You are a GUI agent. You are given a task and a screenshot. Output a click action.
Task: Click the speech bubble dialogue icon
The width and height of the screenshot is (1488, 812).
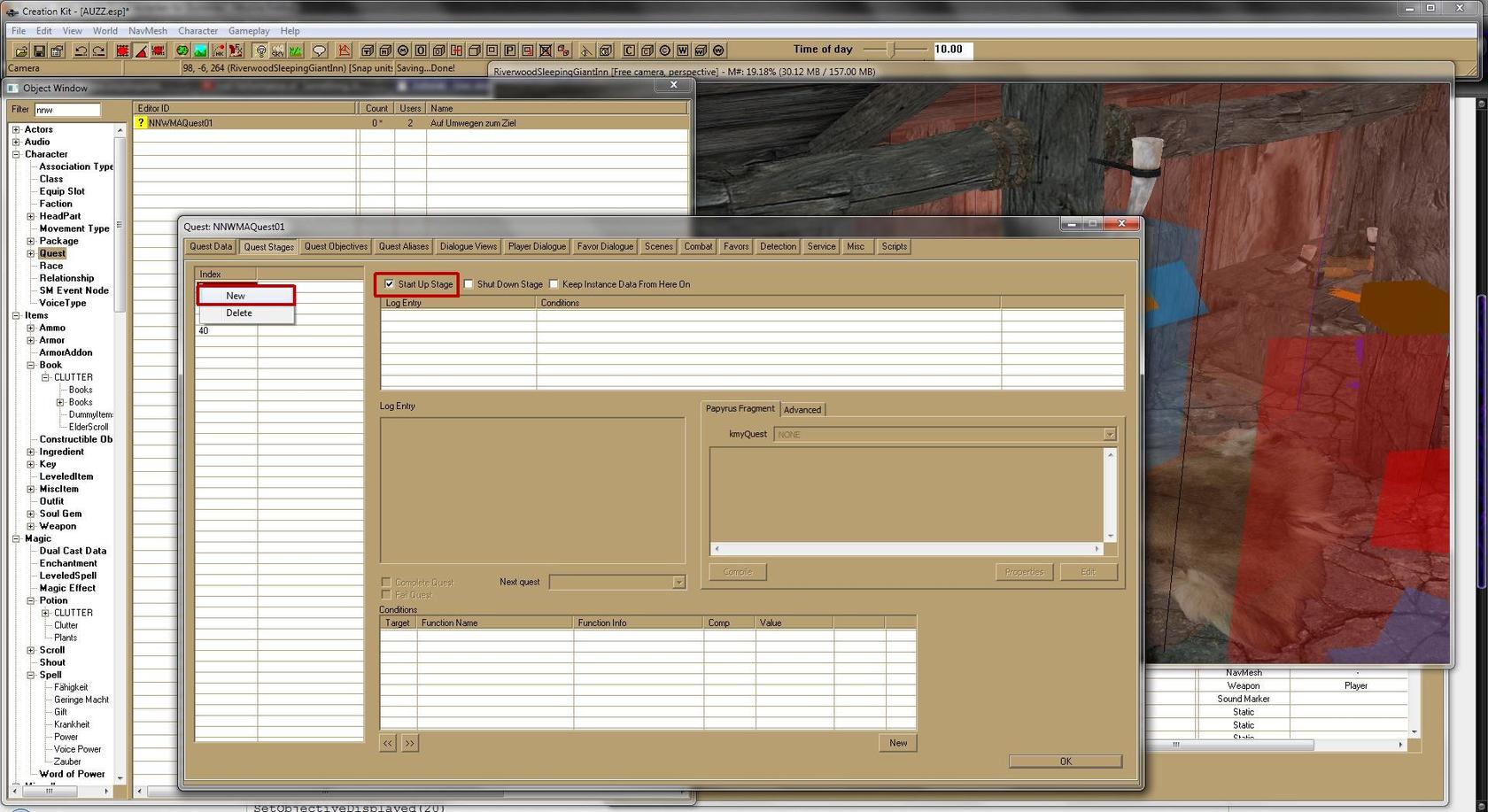pos(319,50)
